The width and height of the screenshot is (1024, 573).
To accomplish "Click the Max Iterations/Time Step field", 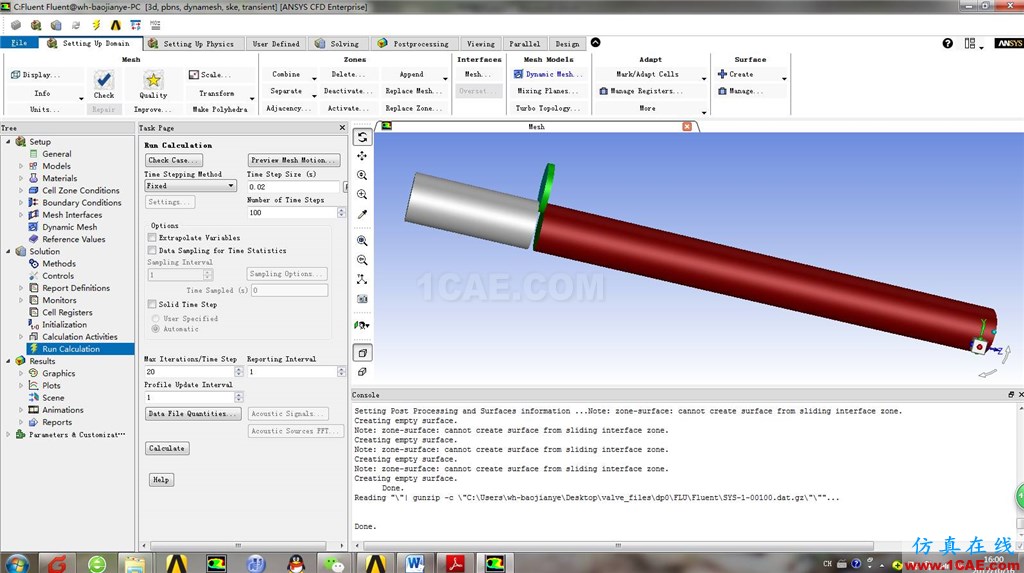I will pyautogui.click(x=189, y=371).
